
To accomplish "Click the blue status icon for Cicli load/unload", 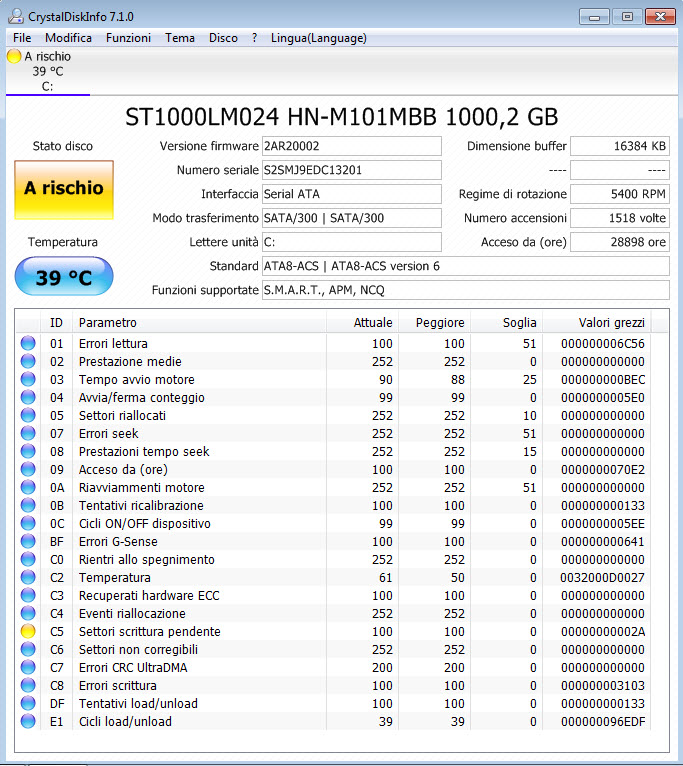I will (x=28, y=721).
